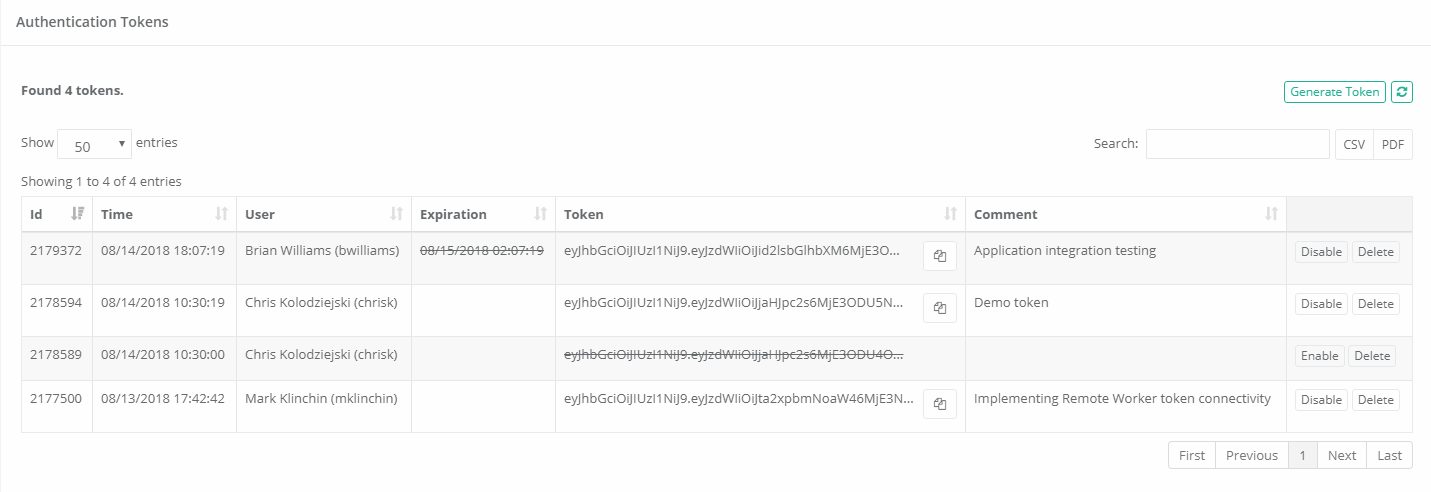Image resolution: width=1431 pixels, height=492 pixels.
Task: Sort by Time column arrows
Action: coord(222,214)
